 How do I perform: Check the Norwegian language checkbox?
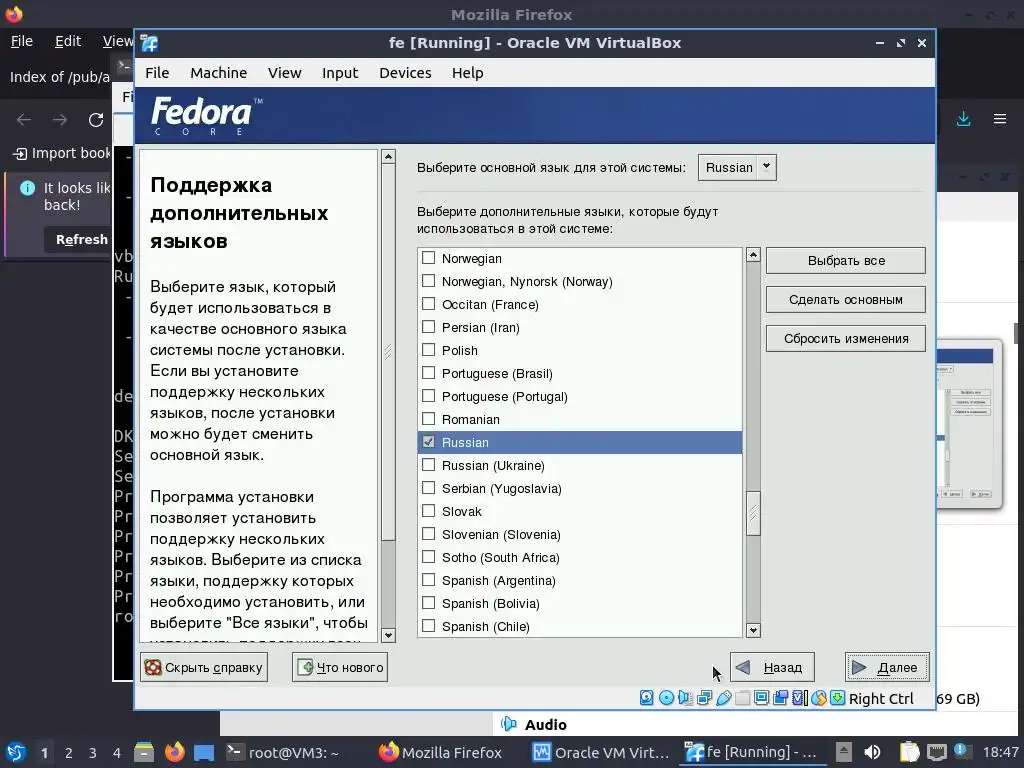pos(428,258)
